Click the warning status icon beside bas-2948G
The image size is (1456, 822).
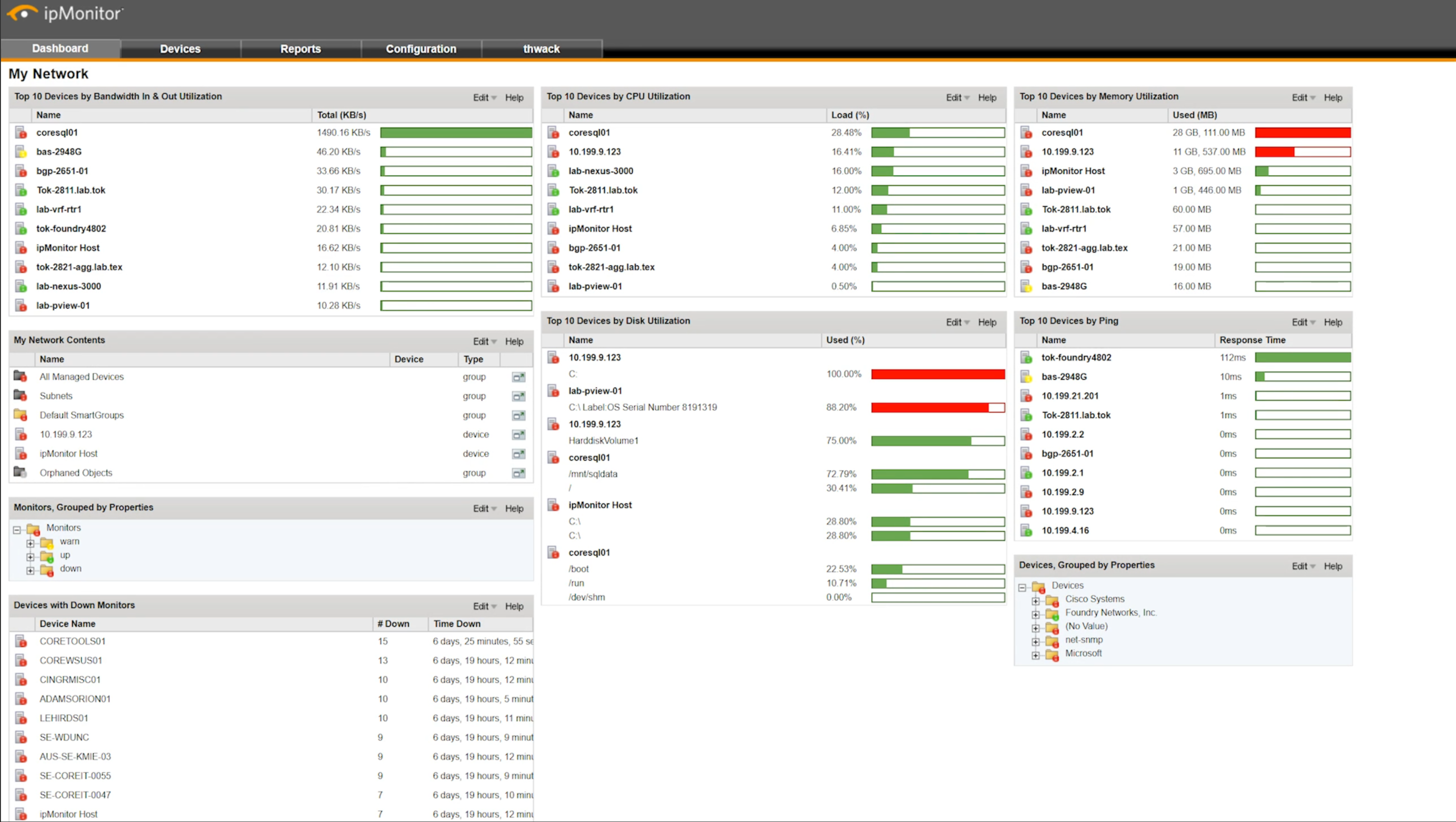(x=20, y=152)
